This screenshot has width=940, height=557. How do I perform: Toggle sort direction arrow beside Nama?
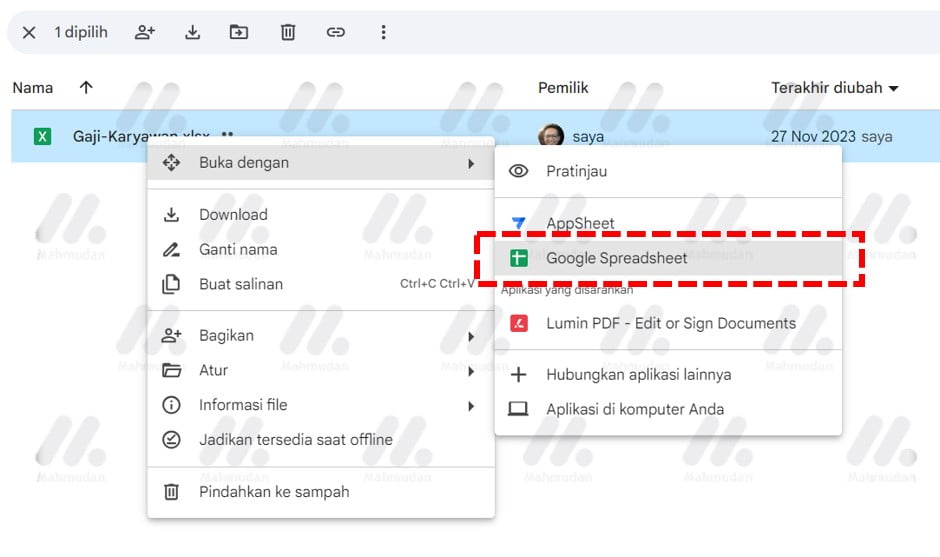(x=86, y=88)
